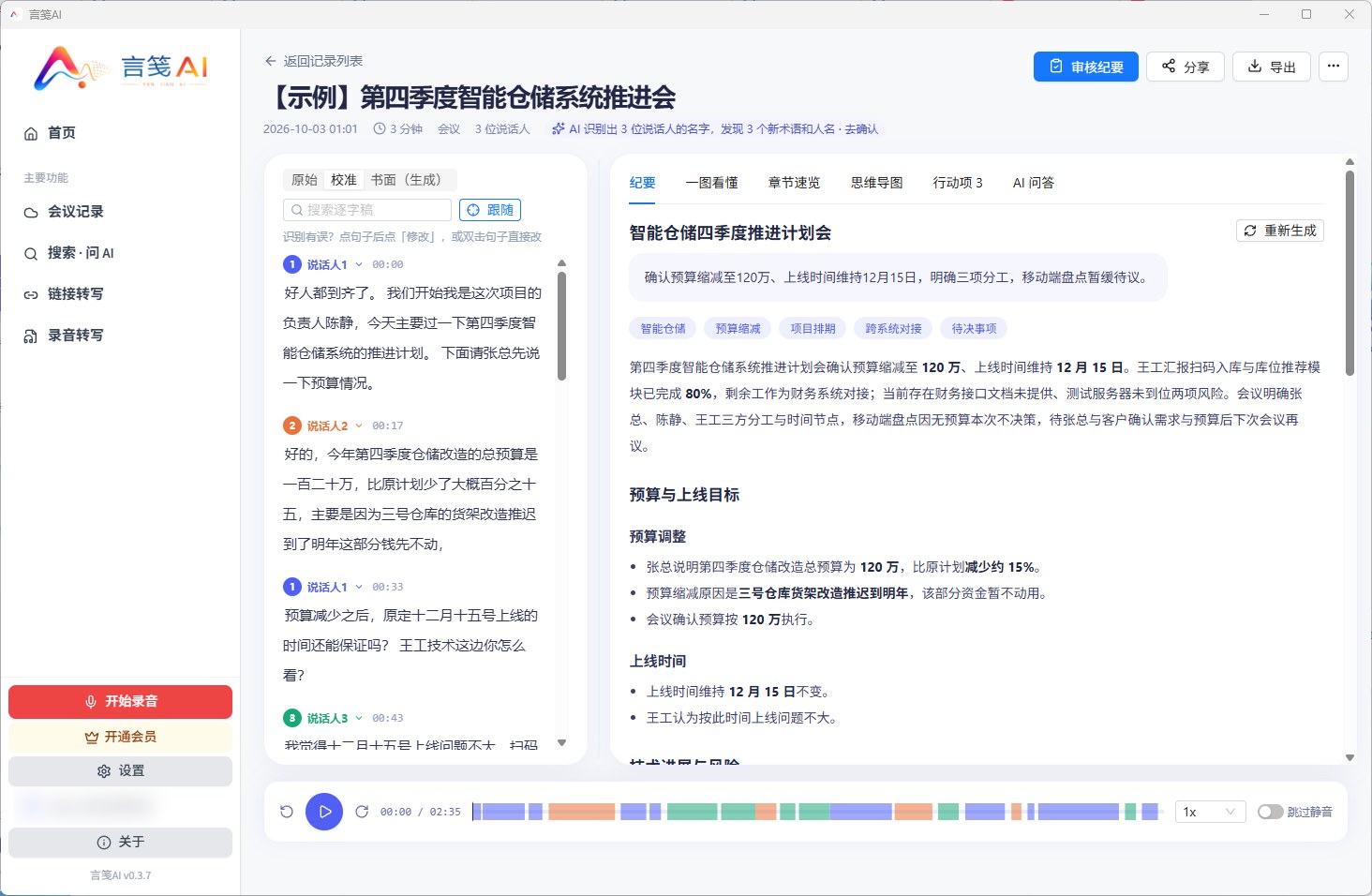Switch to the 行动项 3 tab
This screenshot has width=1372, height=896.
958,183
